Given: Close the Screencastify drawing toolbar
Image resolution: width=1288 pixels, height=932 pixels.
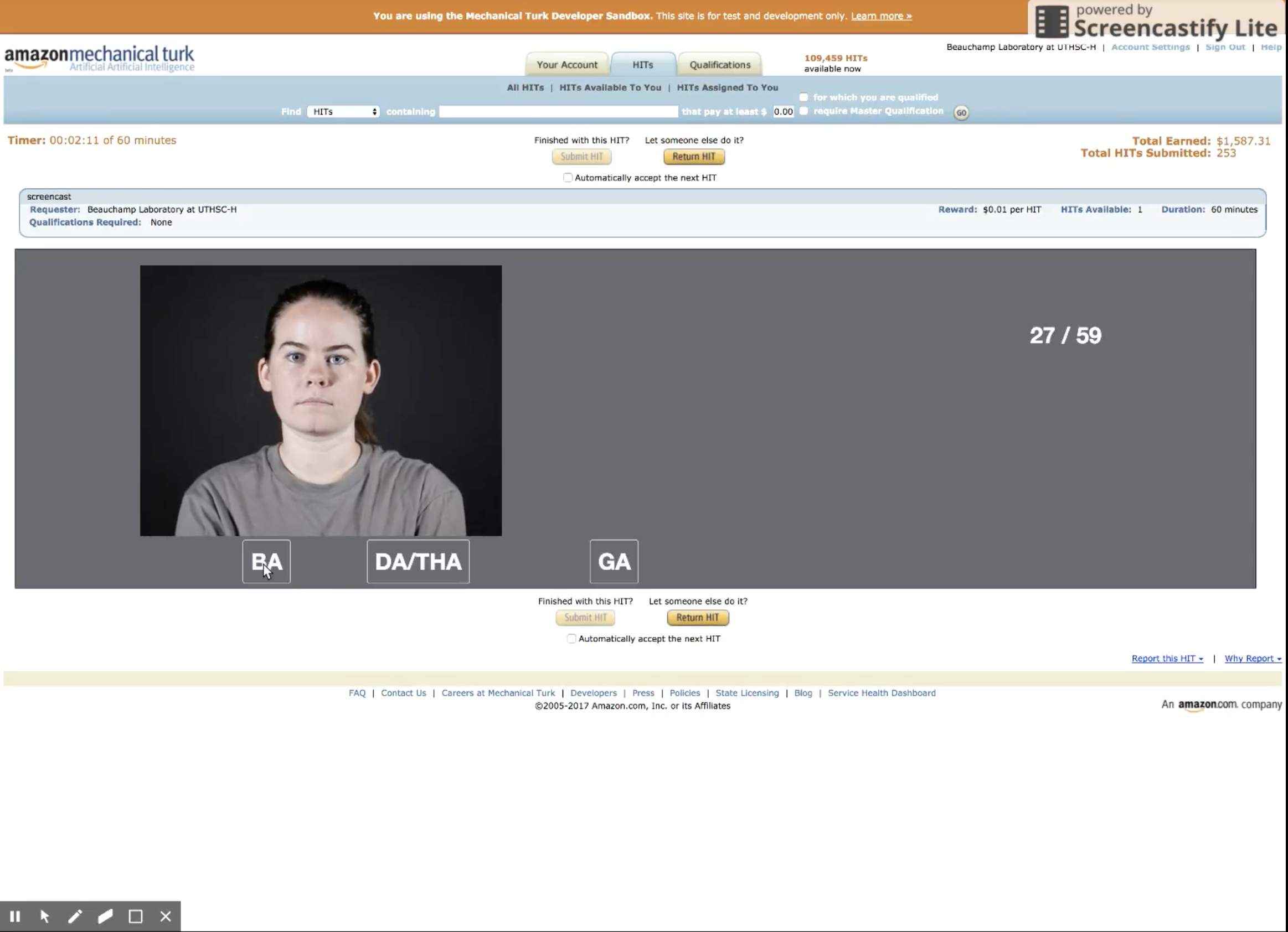Looking at the screenshot, I should (165, 916).
